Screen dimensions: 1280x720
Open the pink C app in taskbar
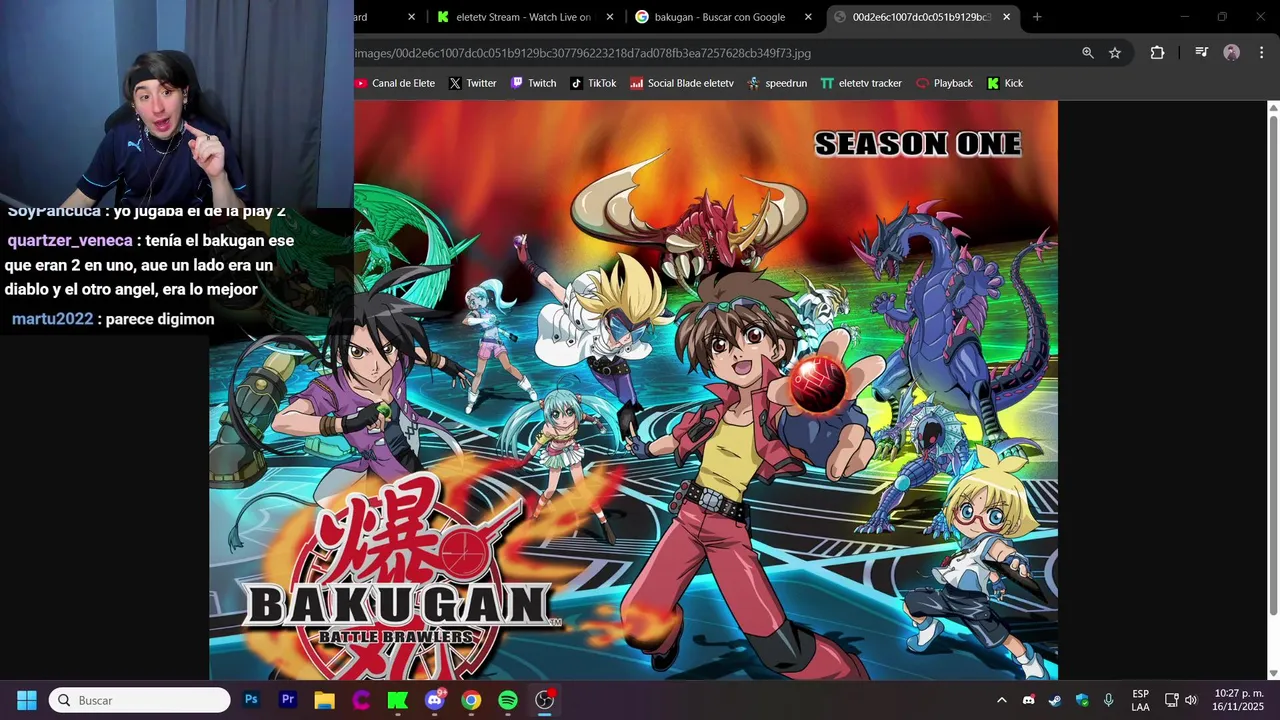point(361,700)
